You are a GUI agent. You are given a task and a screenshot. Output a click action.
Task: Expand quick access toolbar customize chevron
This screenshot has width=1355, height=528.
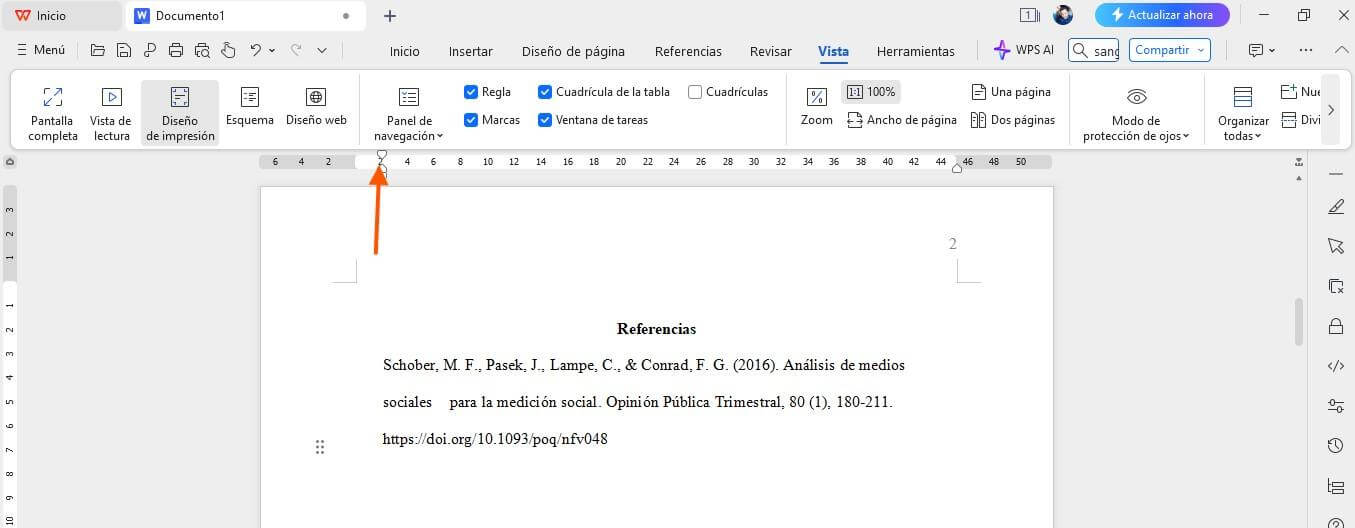point(322,50)
